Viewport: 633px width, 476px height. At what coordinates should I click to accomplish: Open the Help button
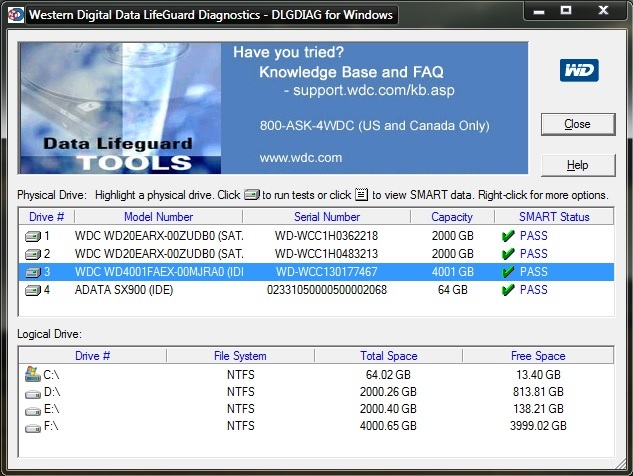(578, 165)
